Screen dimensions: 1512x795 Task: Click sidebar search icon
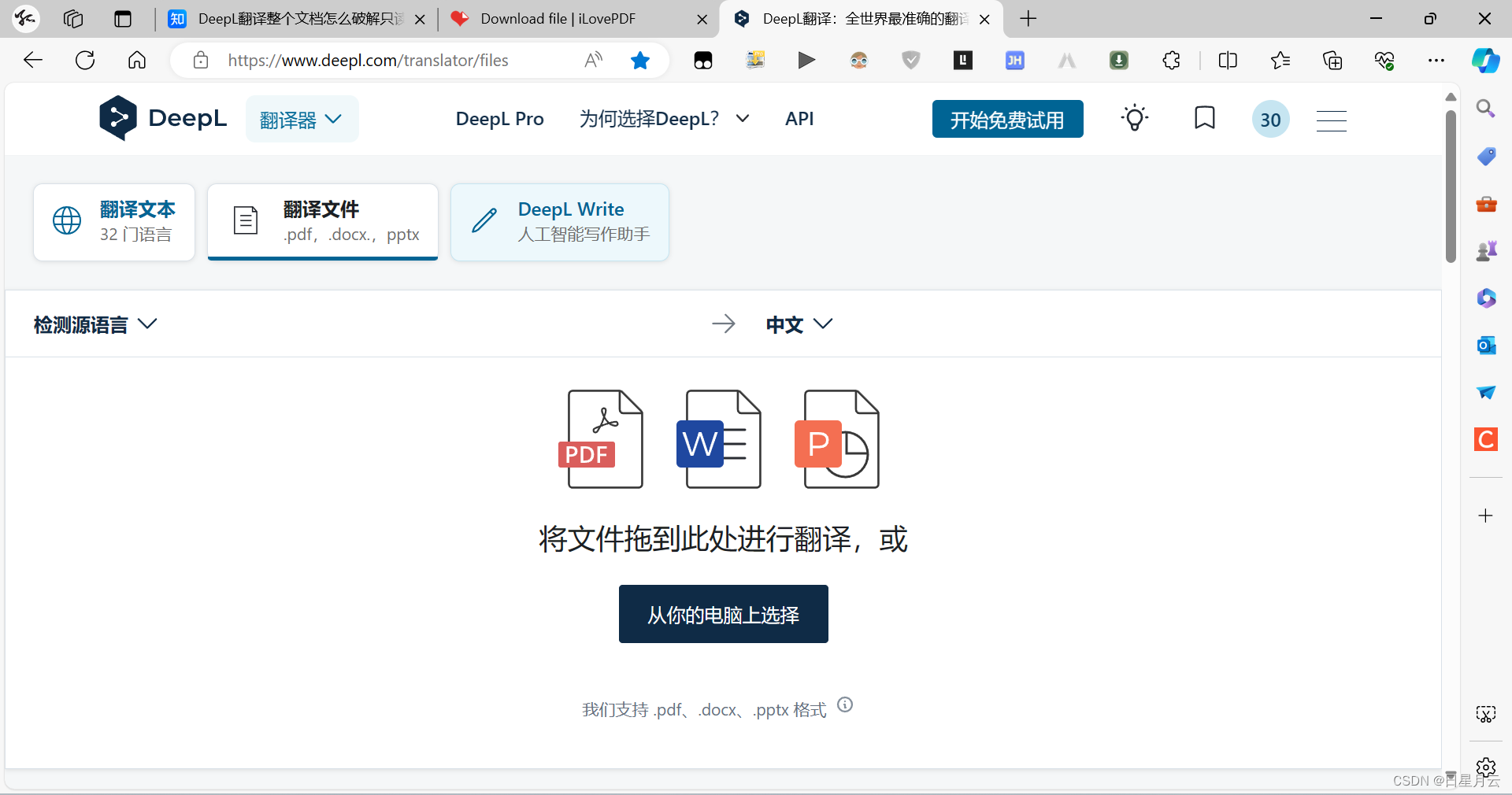tap(1486, 109)
